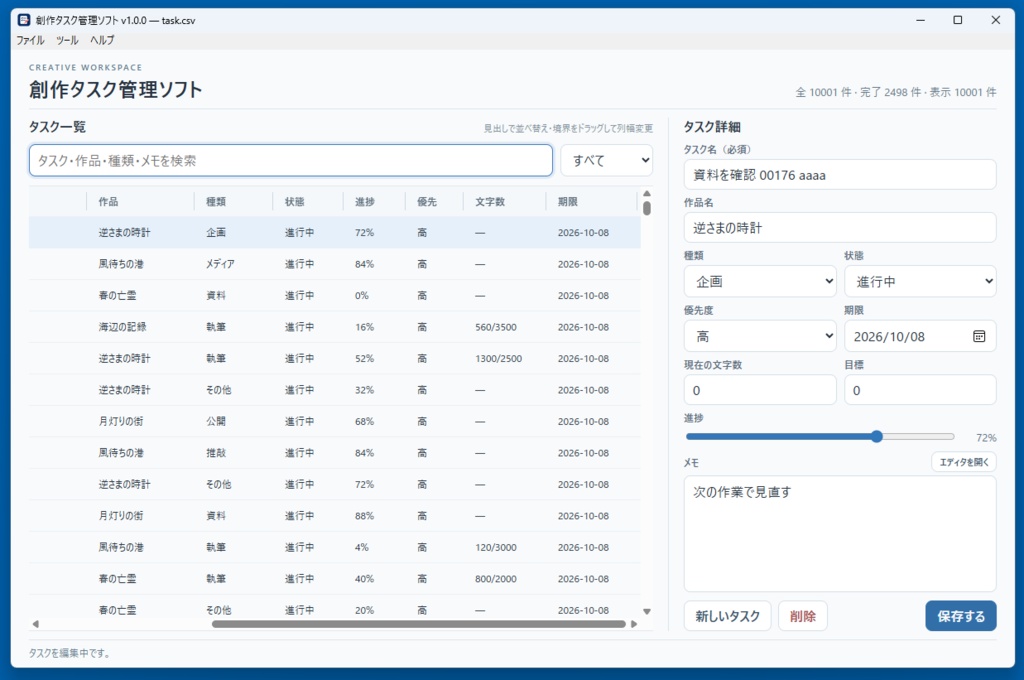The image size is (1024, 680).
Task: Click the 120/3000 word count cell
Action: tap(496, 547)
